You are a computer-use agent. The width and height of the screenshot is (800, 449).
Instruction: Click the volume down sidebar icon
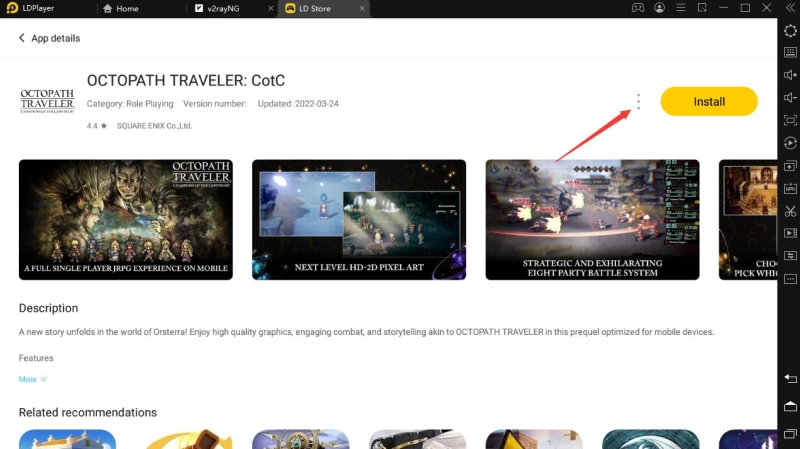[x=790, y=97]
